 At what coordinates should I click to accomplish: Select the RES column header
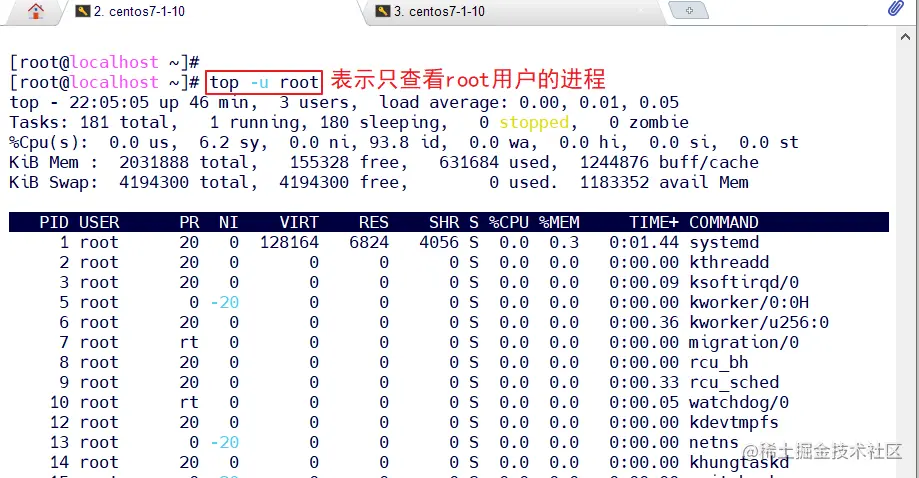point(374,222)
